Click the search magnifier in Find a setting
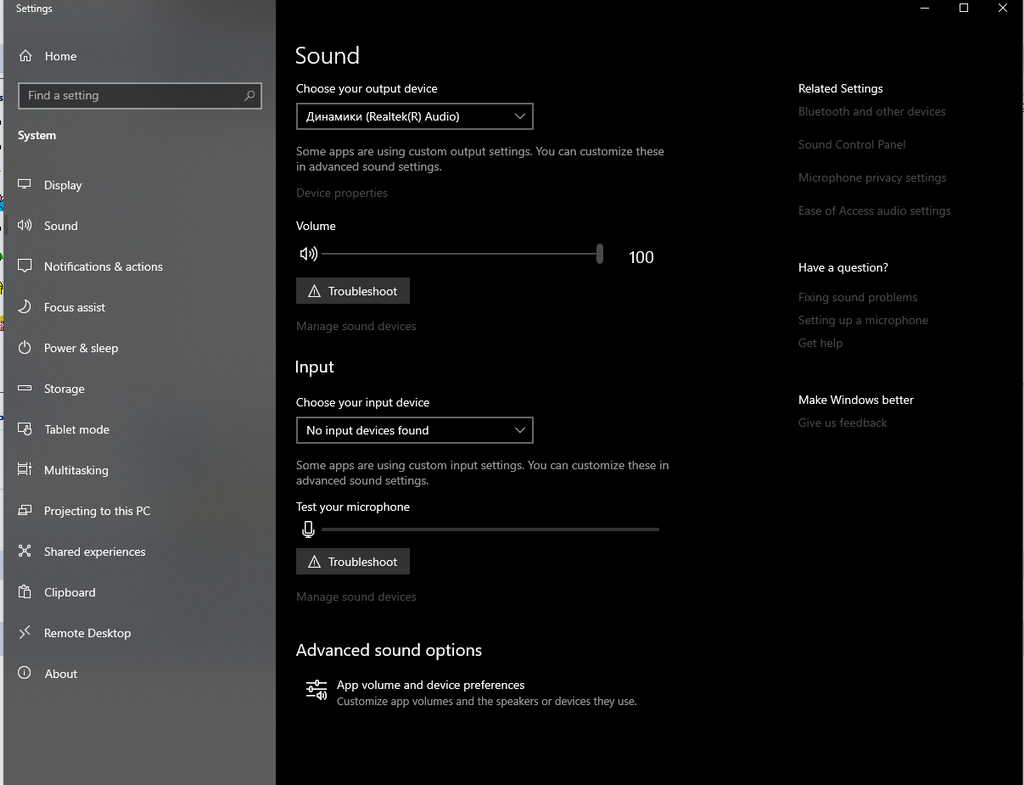 [x=250, y=96]
